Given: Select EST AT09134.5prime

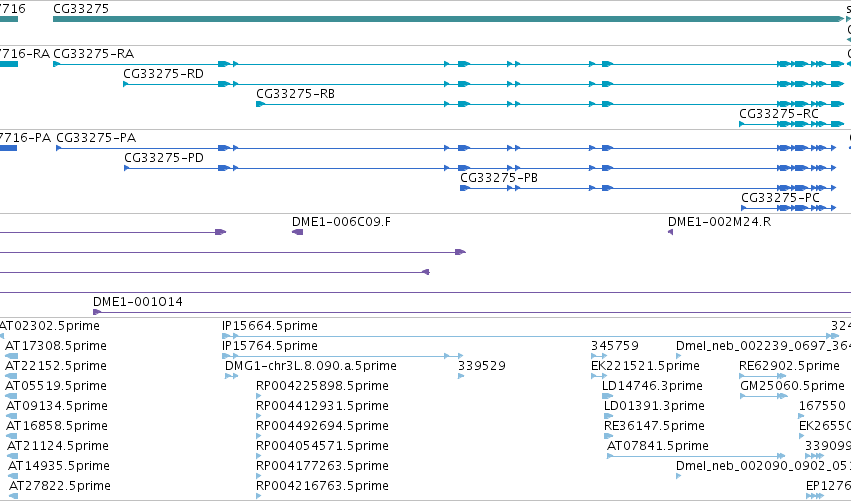Looking at the screenshot, I should pyautogui.click(x=56, y=406).
